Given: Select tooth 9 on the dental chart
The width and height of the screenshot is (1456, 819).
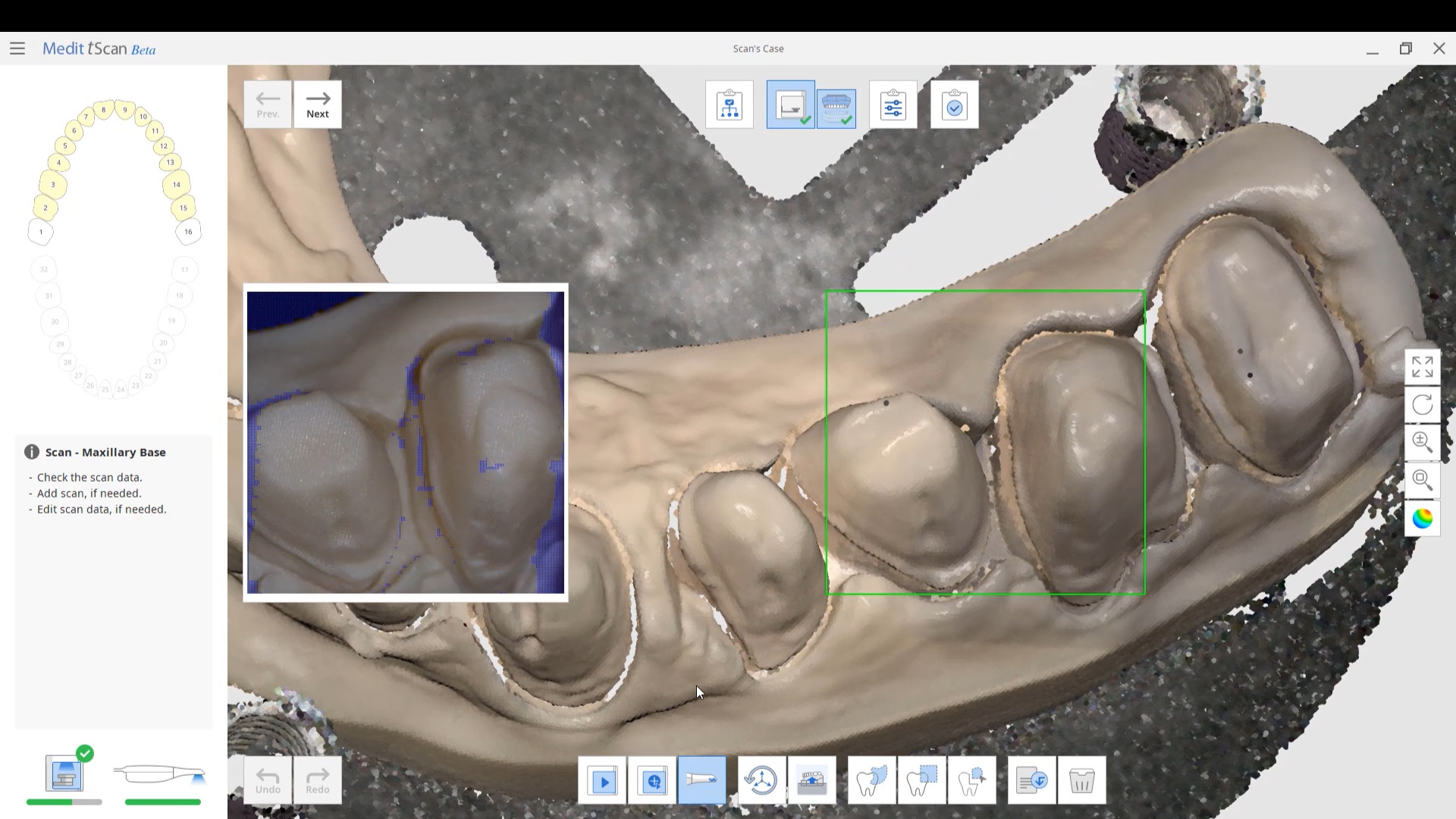Looking at the screenshot, I should (125, 110).
